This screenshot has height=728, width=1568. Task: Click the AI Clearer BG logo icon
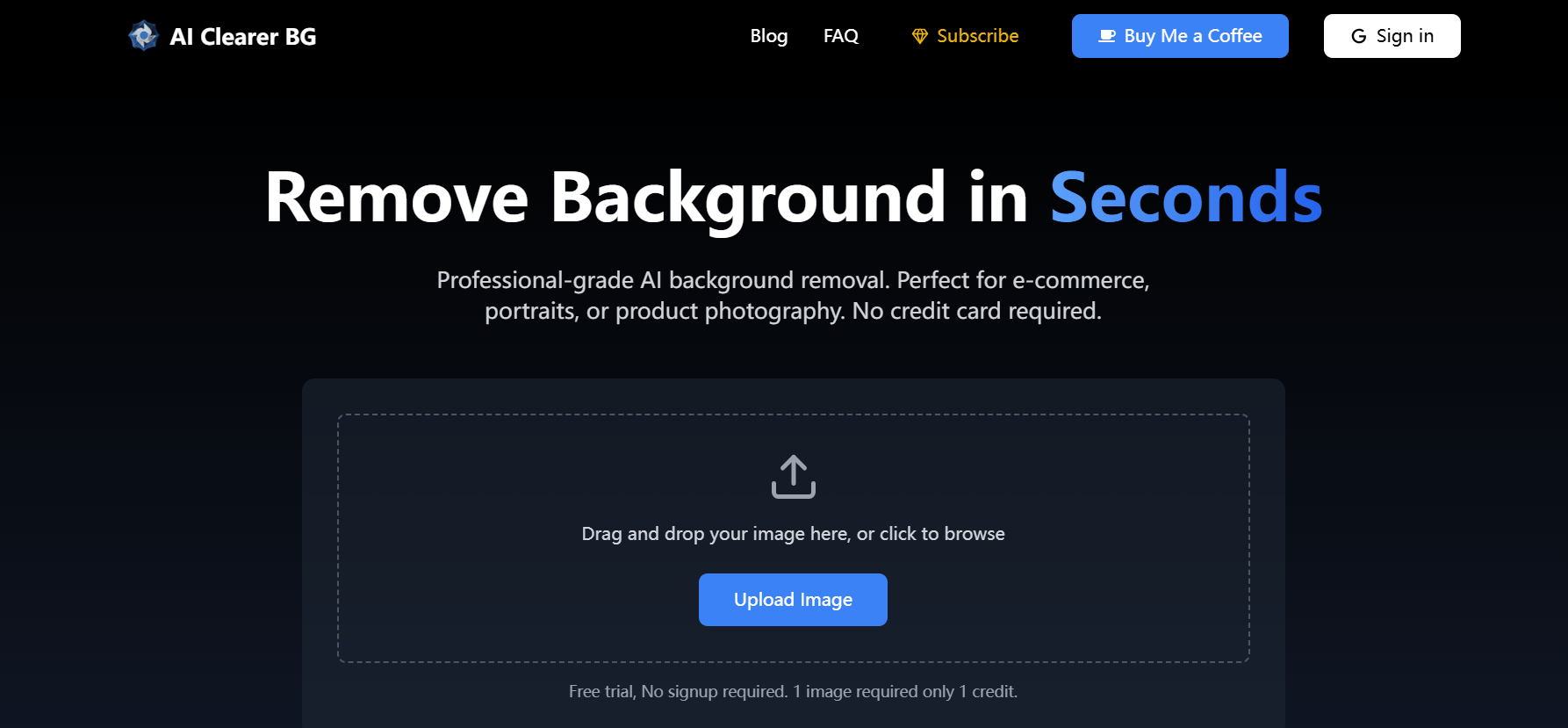click(143, 36)
